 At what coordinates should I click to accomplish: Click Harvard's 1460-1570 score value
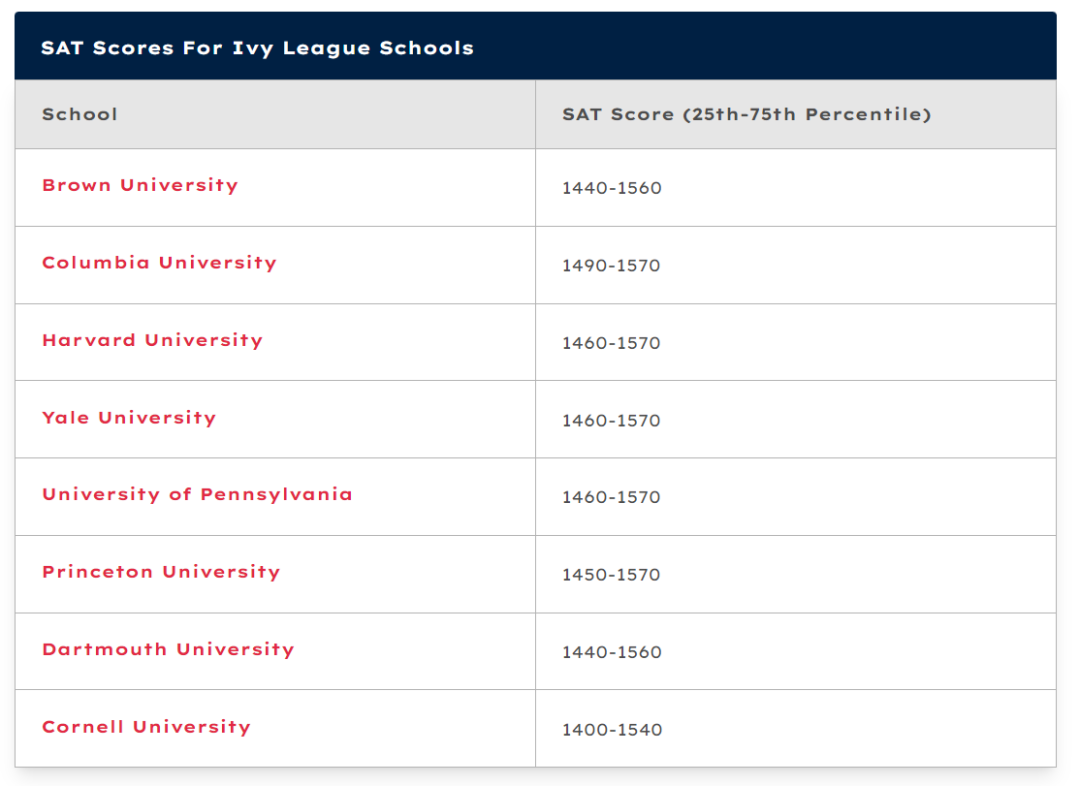611,343
